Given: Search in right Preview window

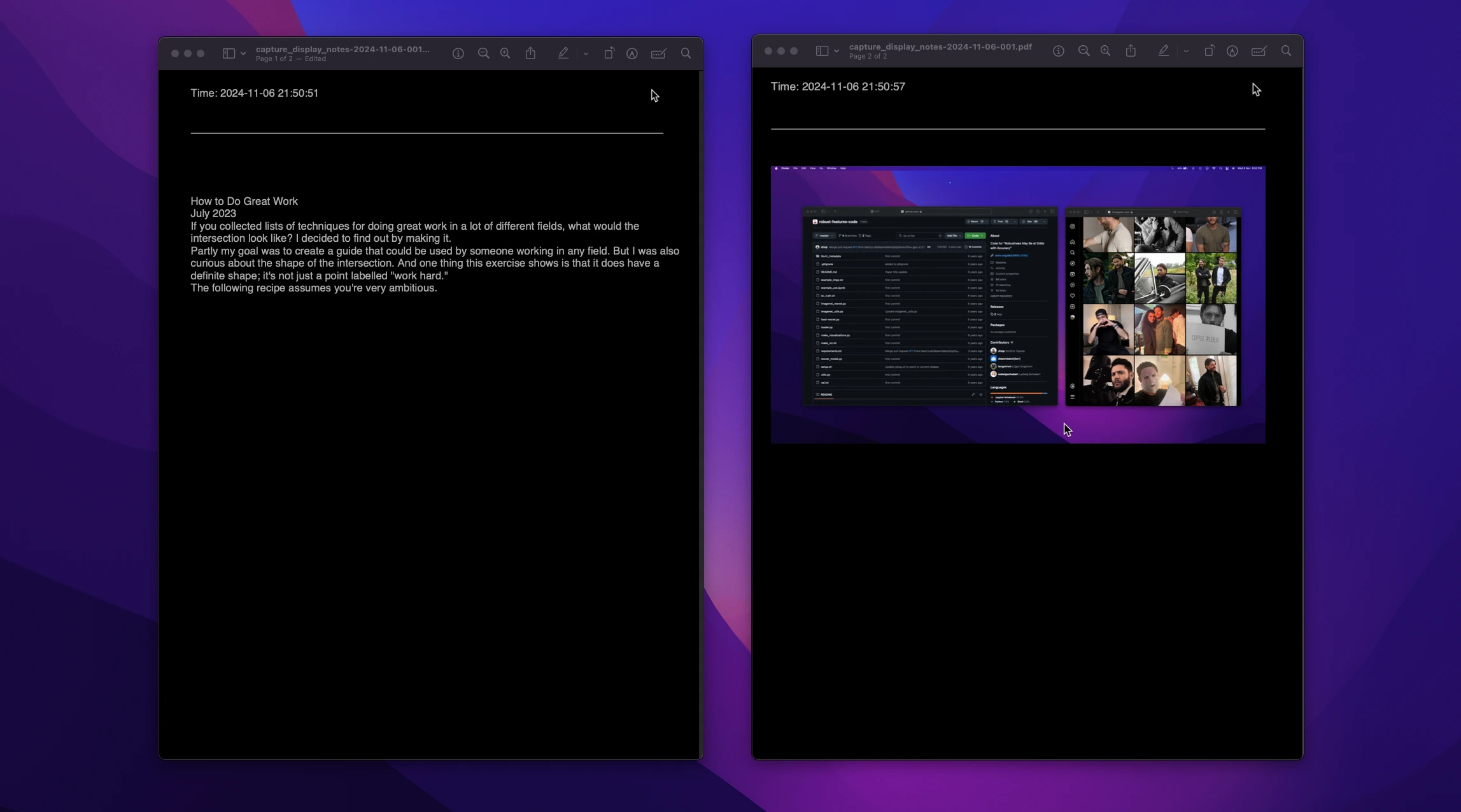Looking at the screenshot, I should 1287,51.
